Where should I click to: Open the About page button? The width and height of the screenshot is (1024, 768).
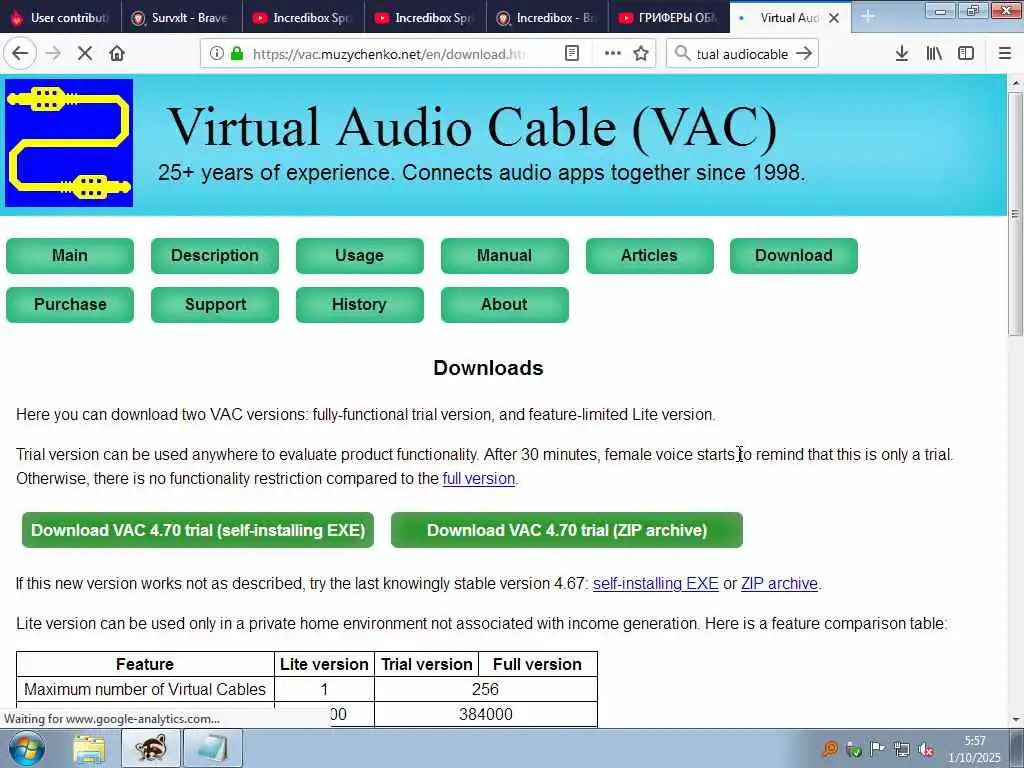tap(505, 304)
